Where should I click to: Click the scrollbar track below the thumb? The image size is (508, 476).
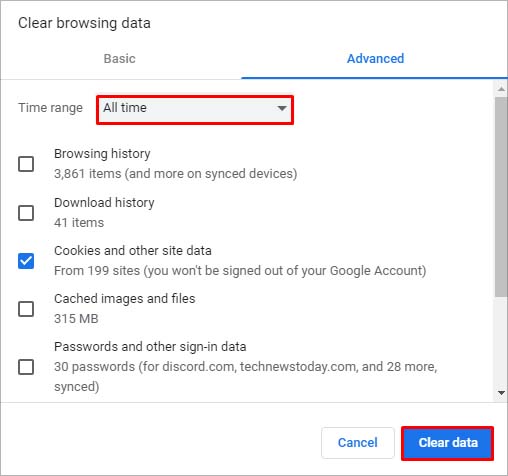coord(501,342)
